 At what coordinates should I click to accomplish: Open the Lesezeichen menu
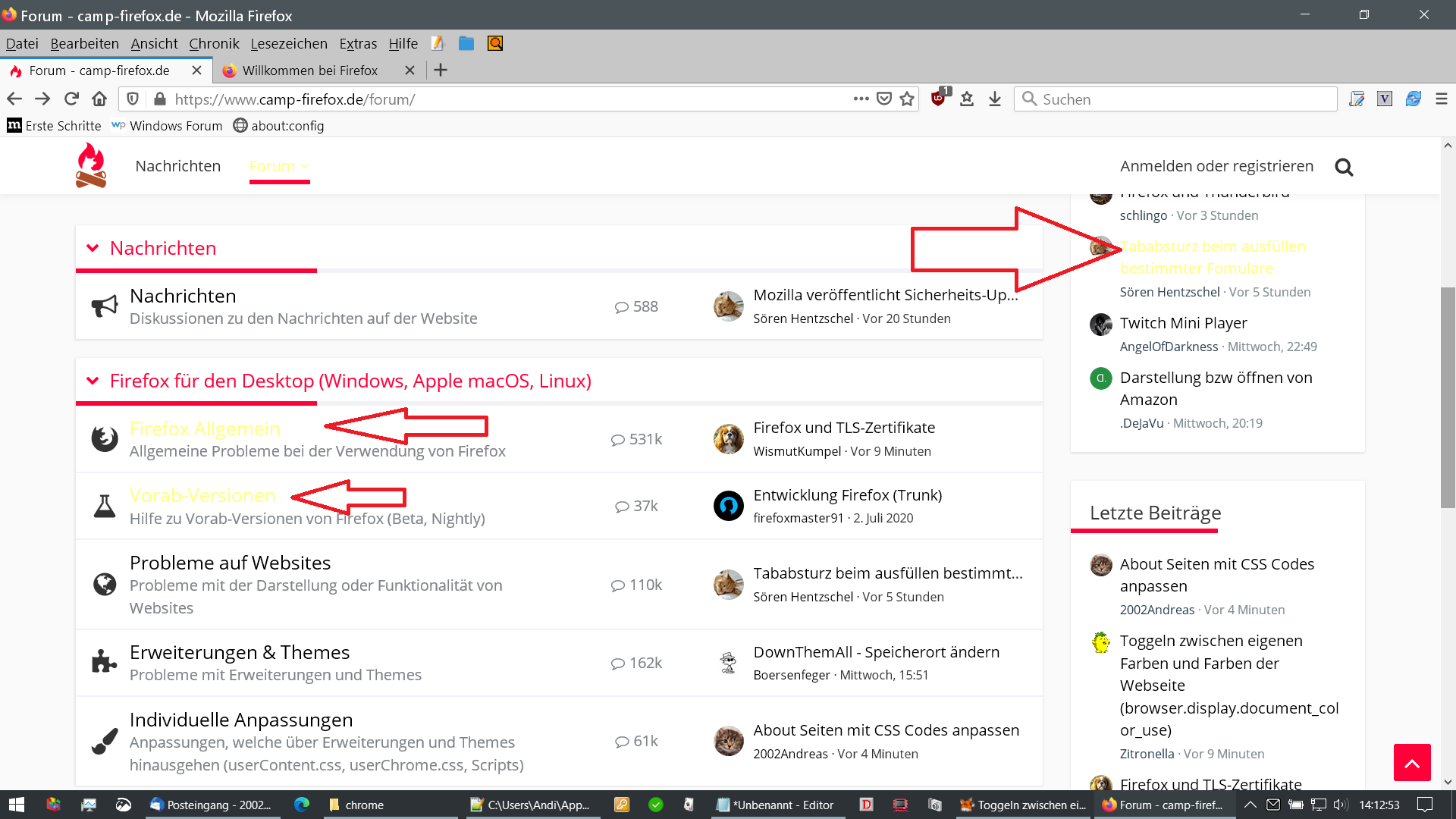pos(289,43)
